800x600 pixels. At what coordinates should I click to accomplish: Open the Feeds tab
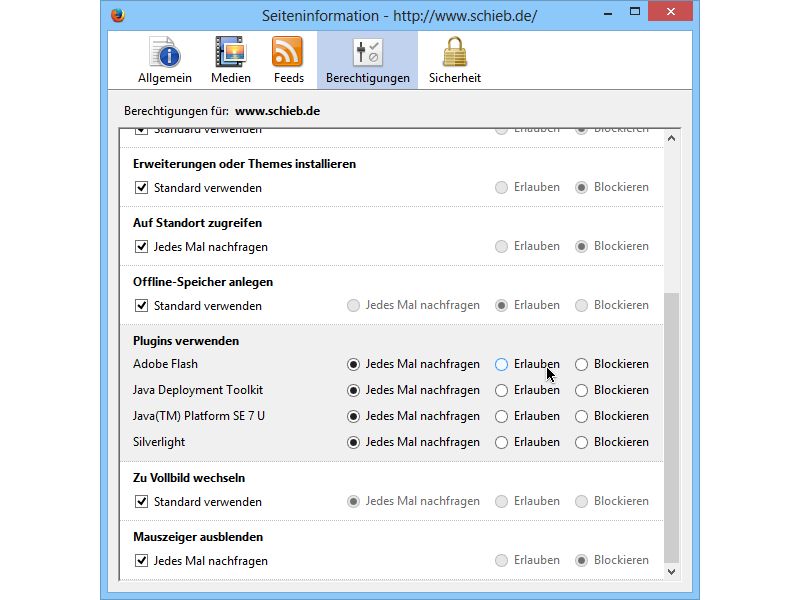pos(288,60)
